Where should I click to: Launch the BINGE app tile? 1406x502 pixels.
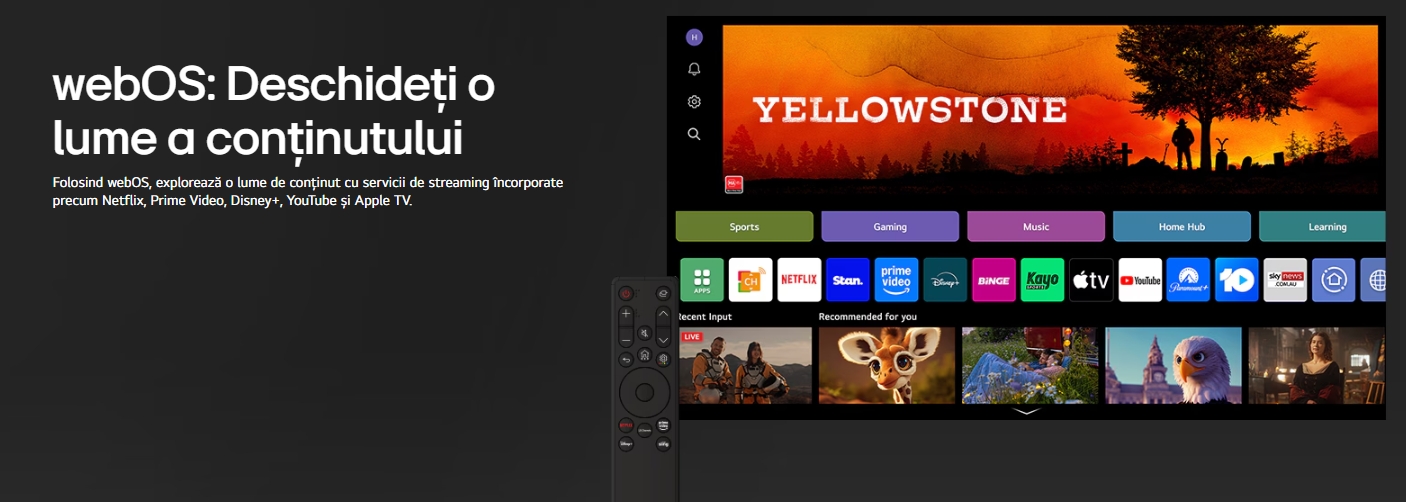993,280
